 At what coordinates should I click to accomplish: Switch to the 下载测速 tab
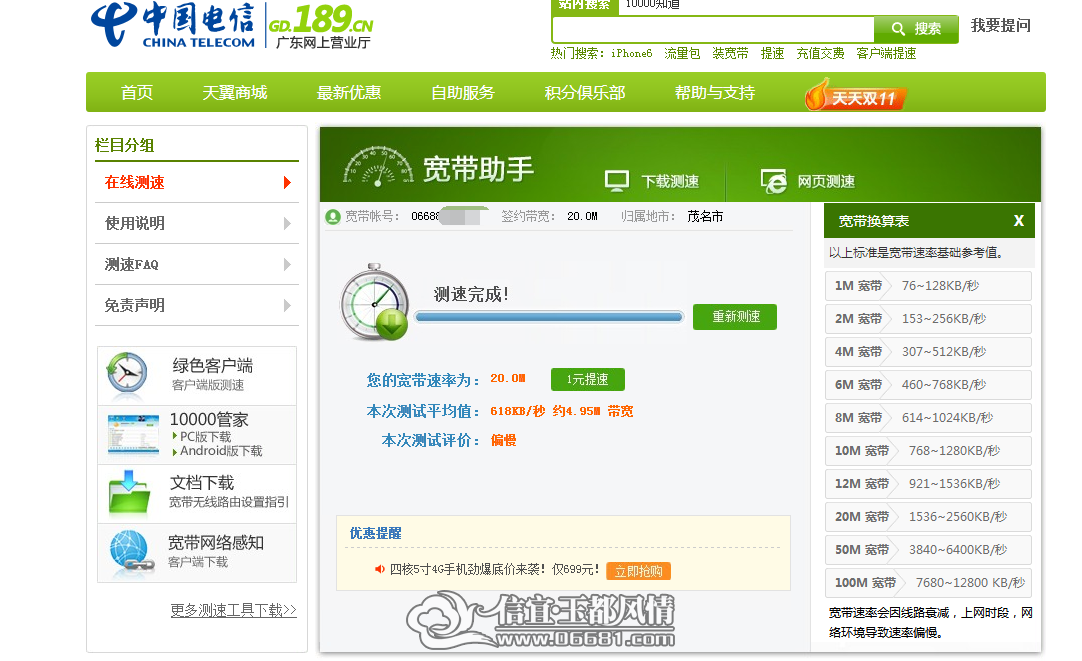point(652,181)
